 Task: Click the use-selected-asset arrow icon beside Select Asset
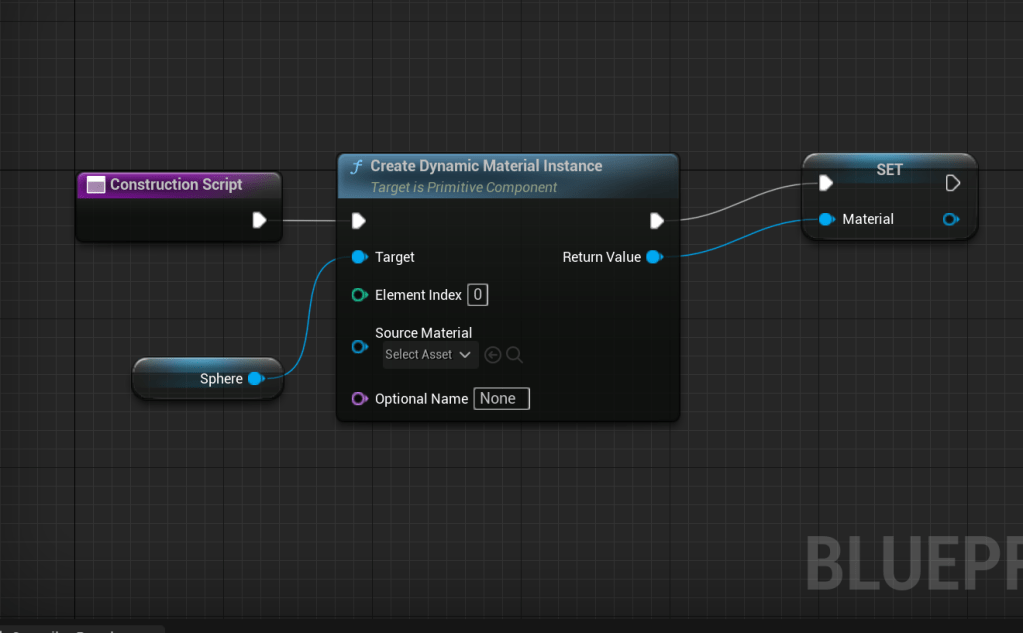coord(493,355)
